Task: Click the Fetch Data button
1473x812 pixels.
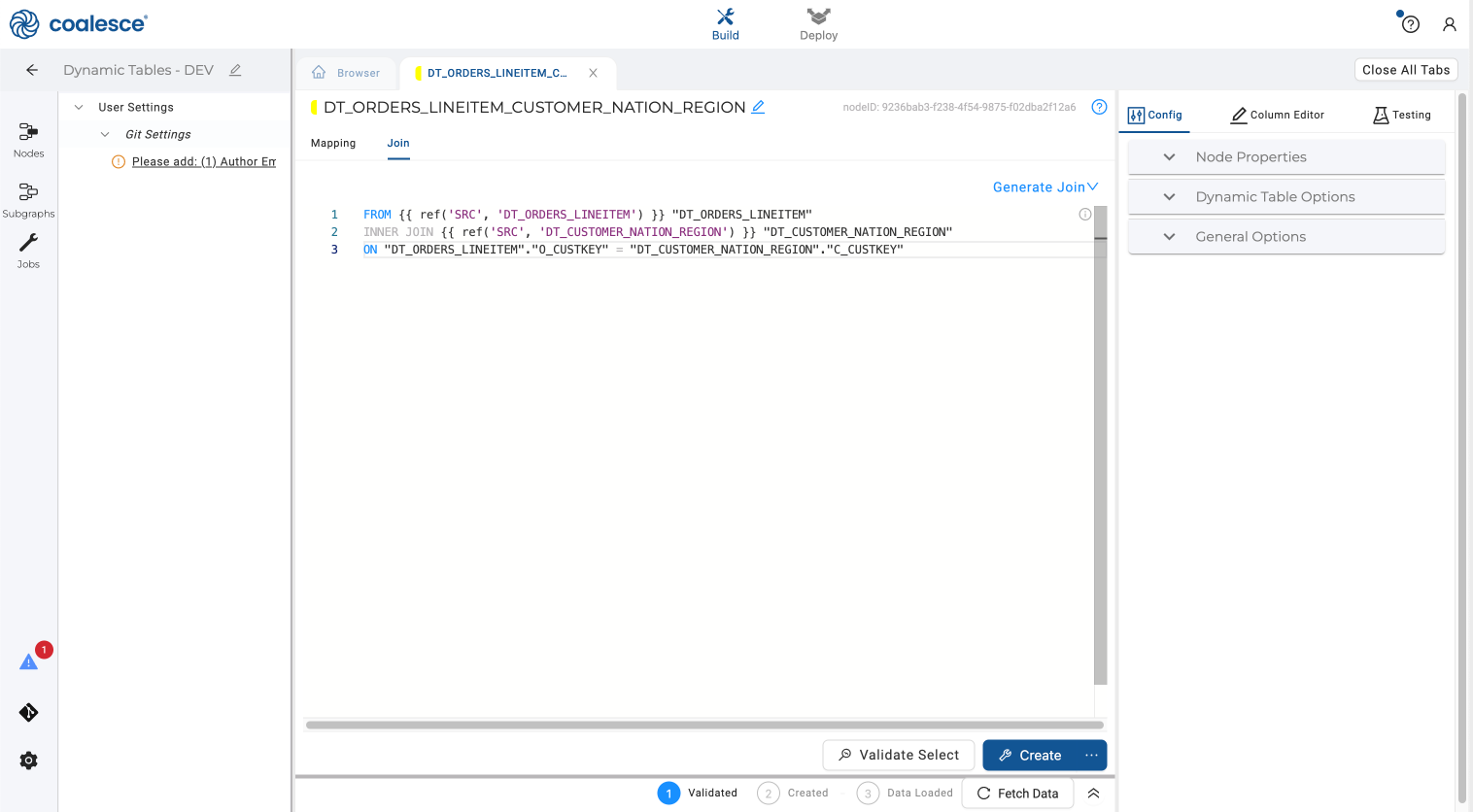Action: tap(1017, 794)
